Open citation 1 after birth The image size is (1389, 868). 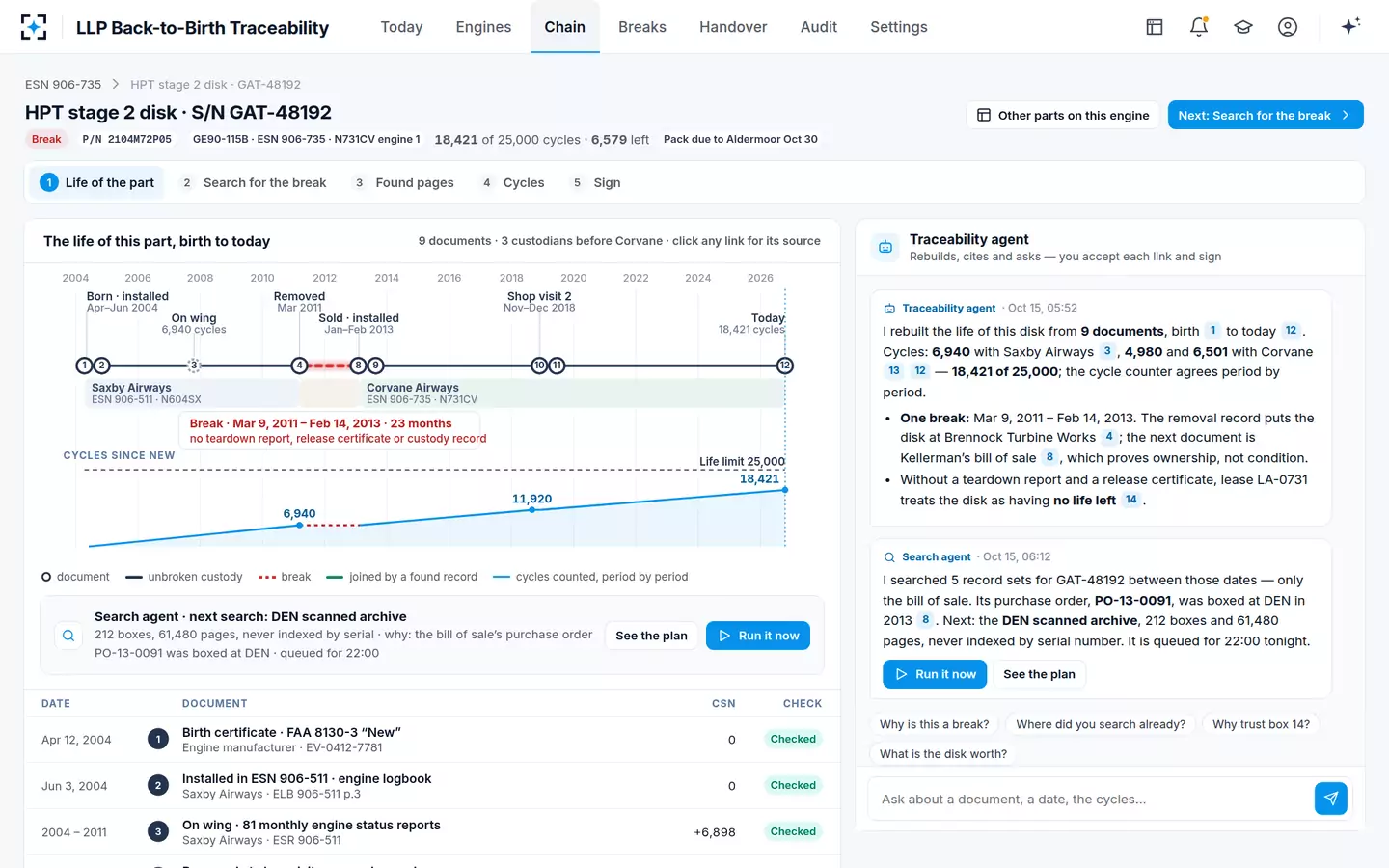click(x=1212, y=331)
